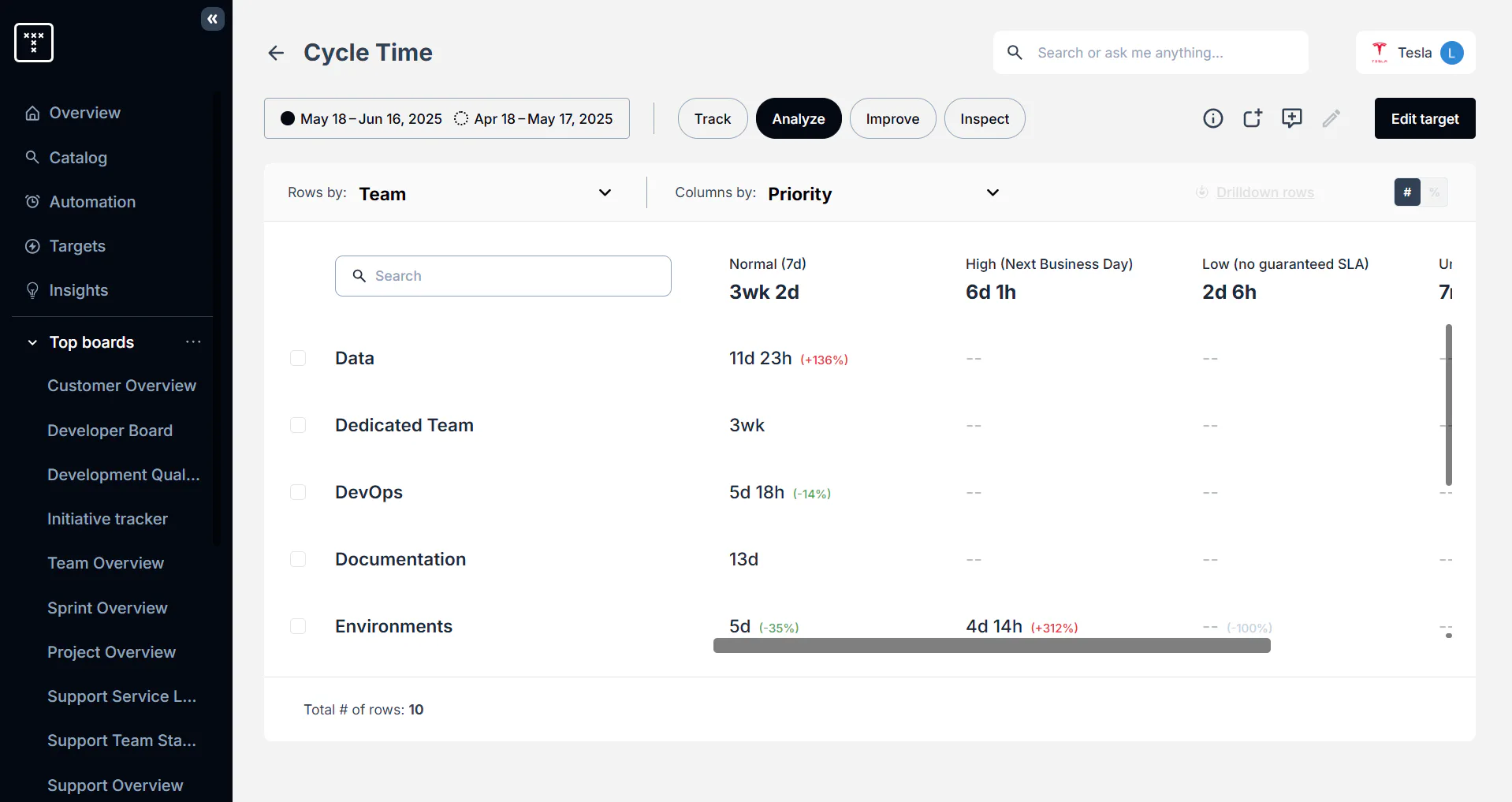Click the add comment icon

[x=1291, y=118]
